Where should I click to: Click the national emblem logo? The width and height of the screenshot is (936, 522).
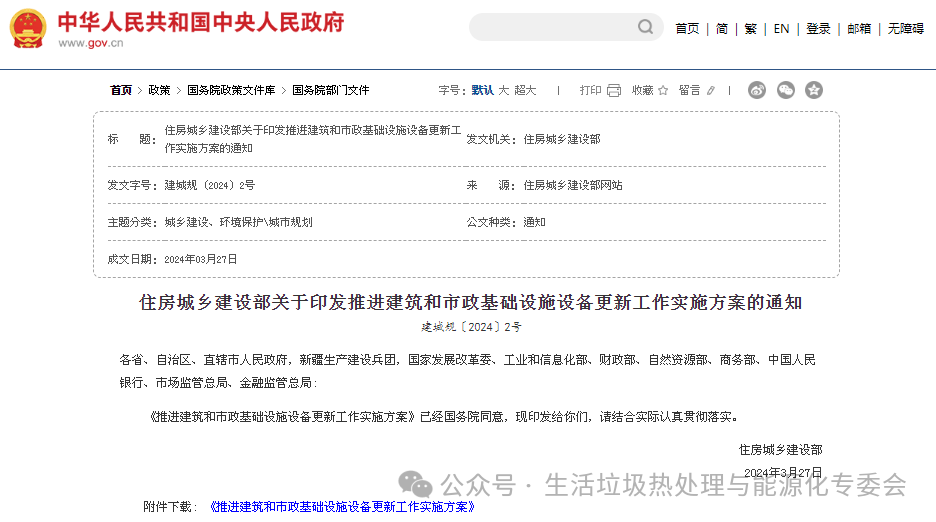point(27,29)
